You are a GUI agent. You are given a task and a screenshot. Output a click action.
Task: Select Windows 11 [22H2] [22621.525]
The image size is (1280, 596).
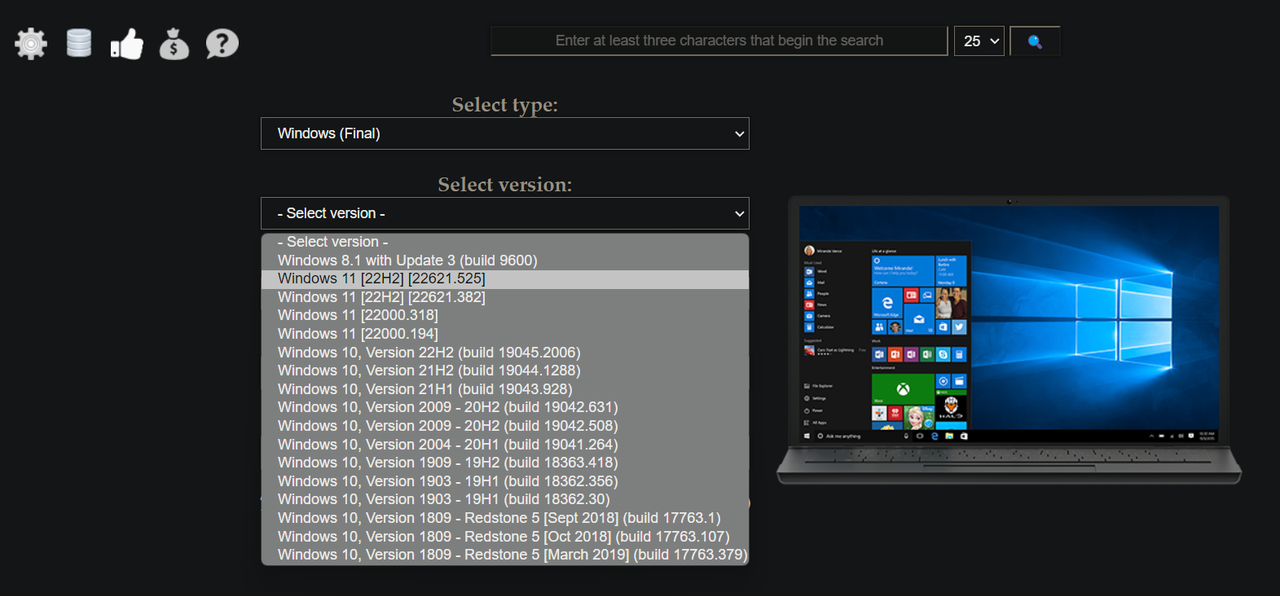(505, 279)
